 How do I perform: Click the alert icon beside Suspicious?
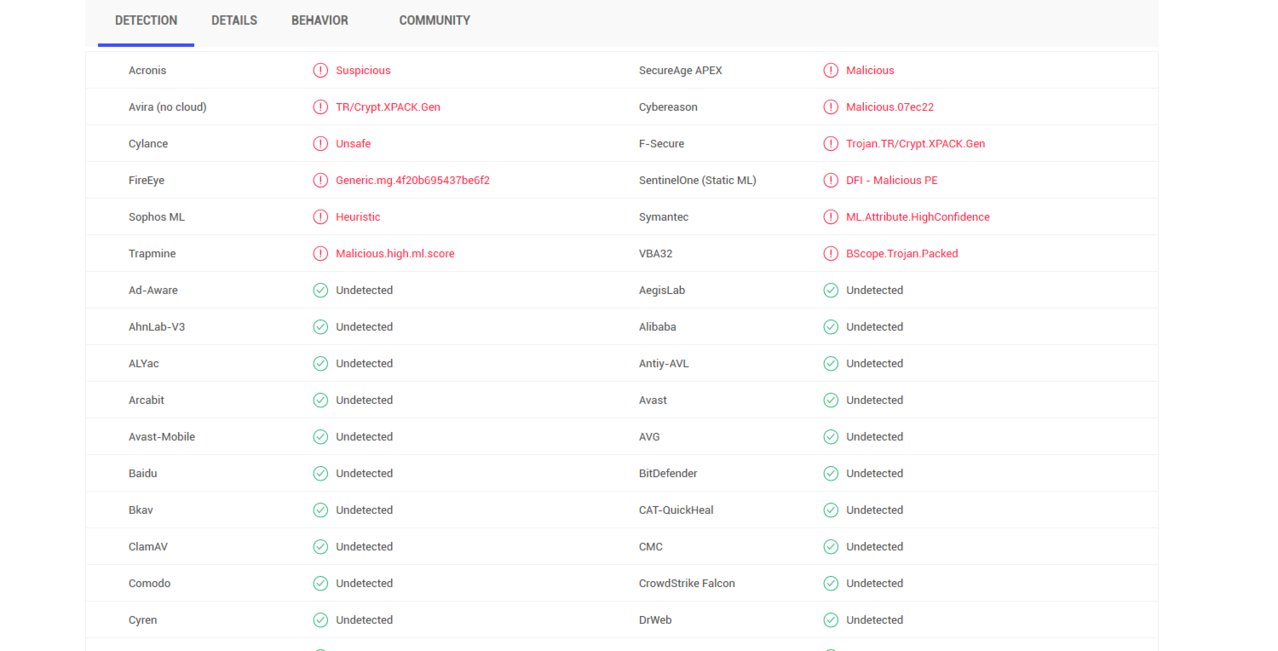pyautogui.click(x=320, y=70)
